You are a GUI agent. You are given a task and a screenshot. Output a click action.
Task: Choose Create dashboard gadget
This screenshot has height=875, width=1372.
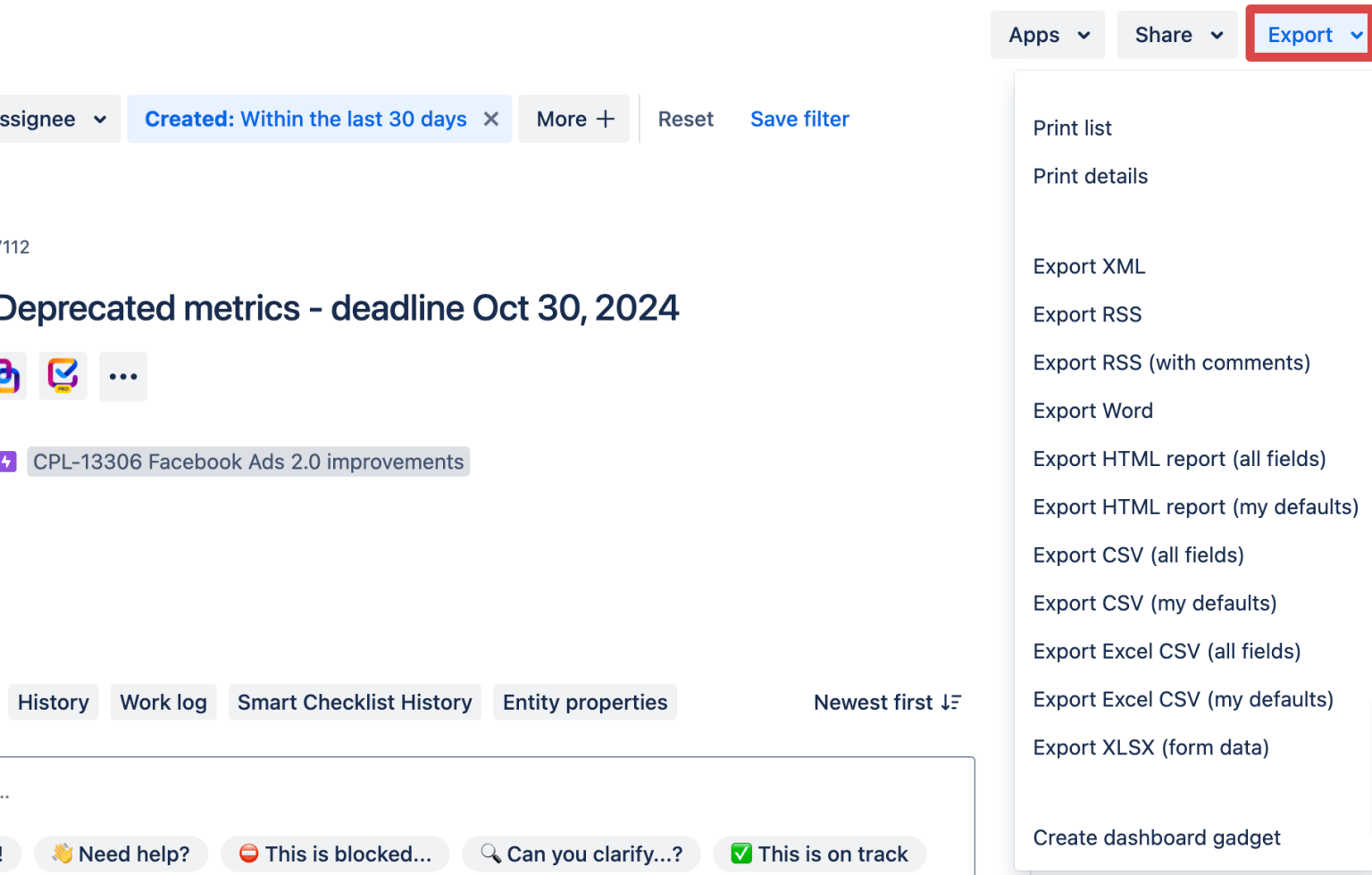point(1157,837)
